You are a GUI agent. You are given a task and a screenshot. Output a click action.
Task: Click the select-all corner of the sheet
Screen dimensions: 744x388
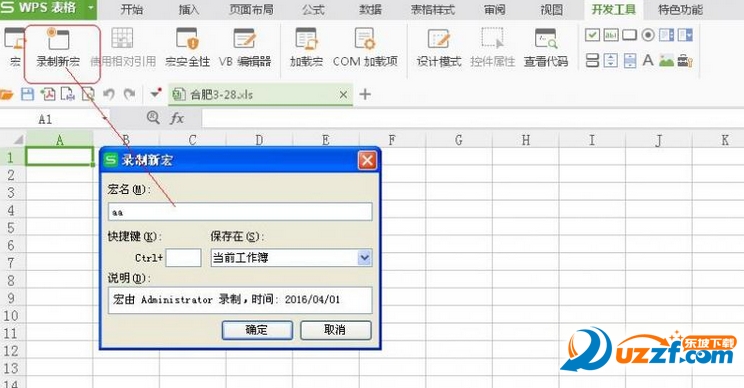18,140
